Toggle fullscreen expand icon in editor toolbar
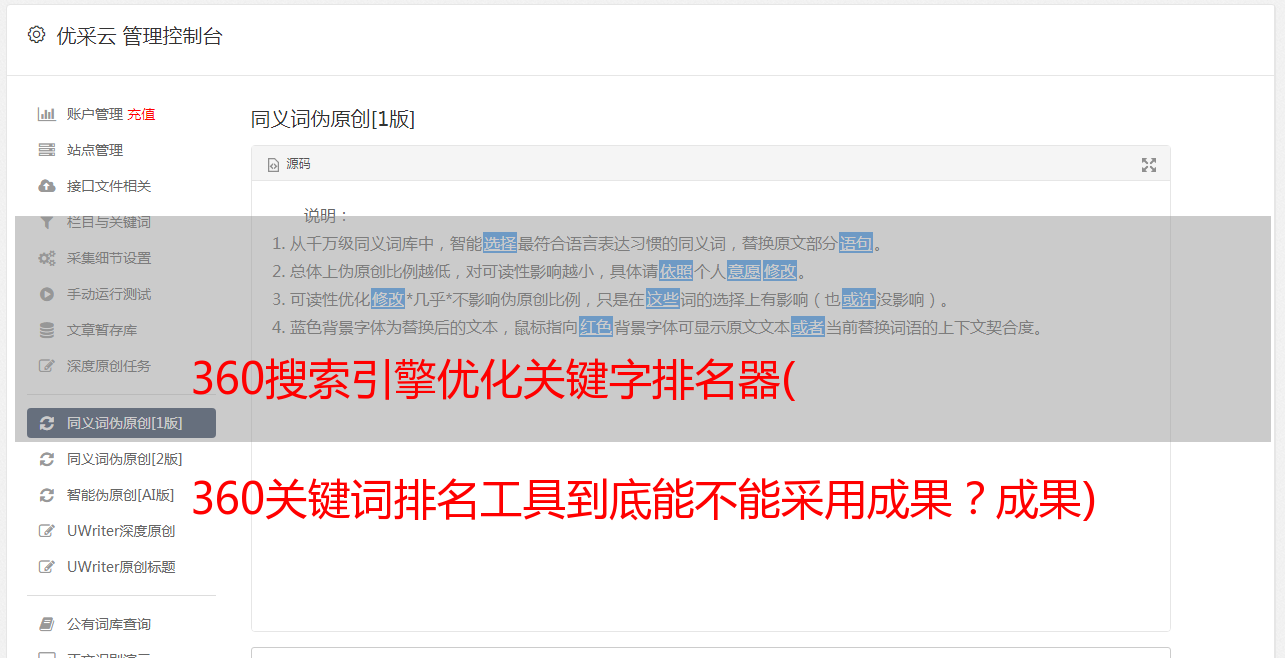Viewport: 1285px width, 658px height. [1149, 165]
